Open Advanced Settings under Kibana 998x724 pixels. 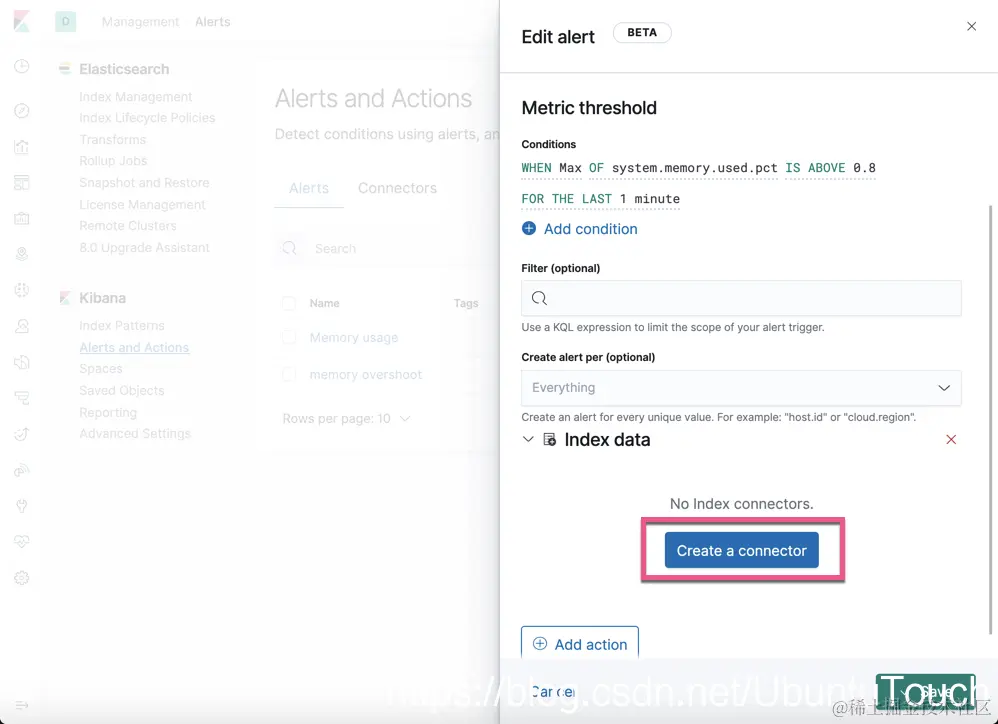[135, 433]
